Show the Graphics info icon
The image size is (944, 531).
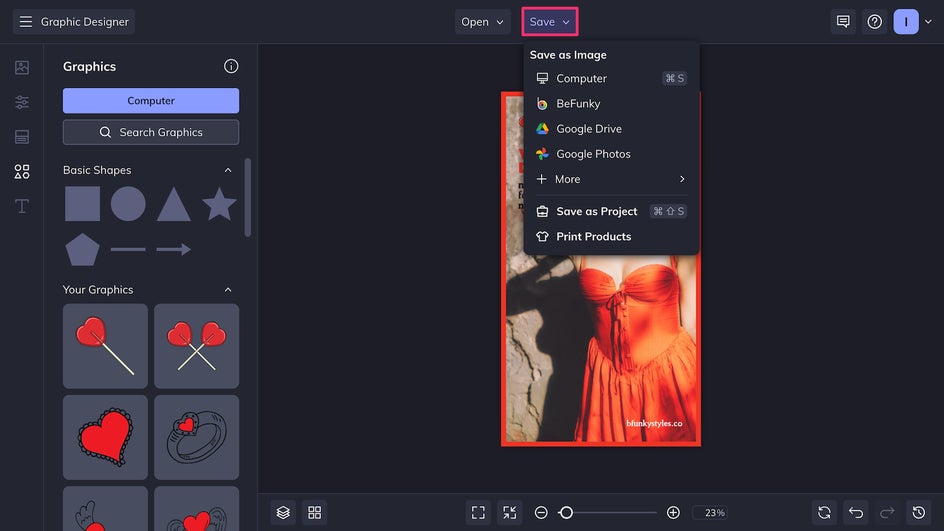[x=231, y=67]
